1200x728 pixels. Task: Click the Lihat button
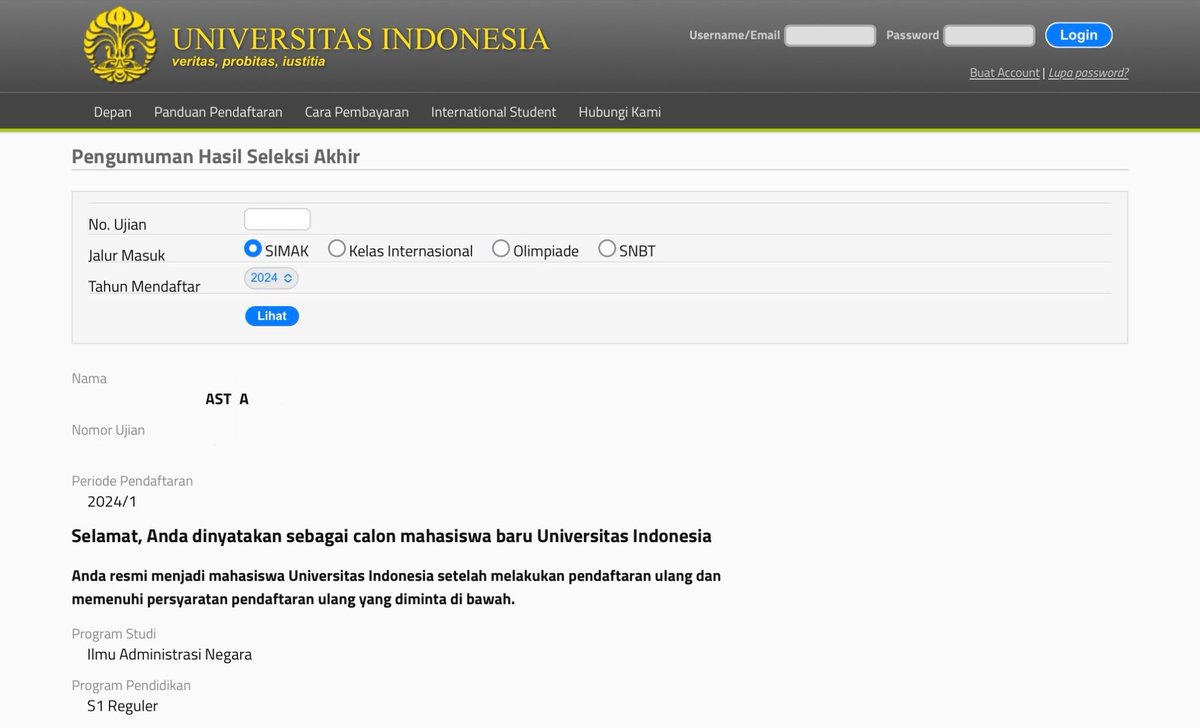coord(272,316)
